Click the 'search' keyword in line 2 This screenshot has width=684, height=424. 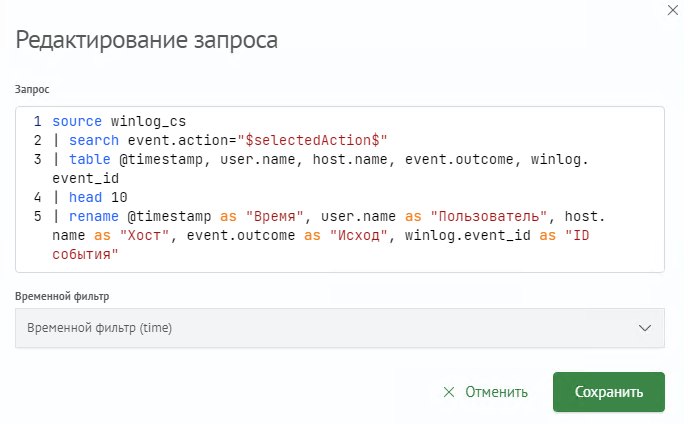coord(94,140)
